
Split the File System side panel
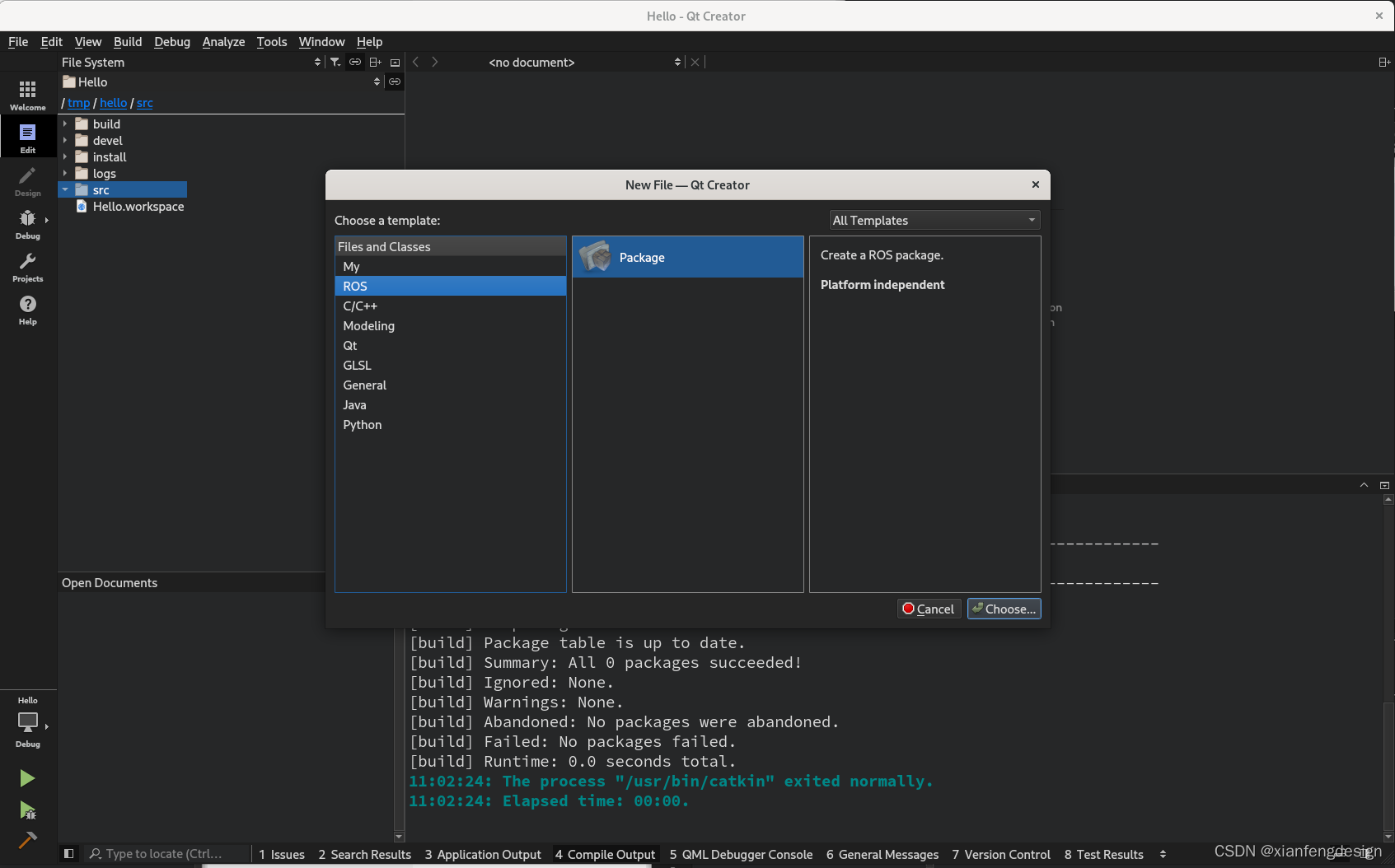(x=375, y=62)
